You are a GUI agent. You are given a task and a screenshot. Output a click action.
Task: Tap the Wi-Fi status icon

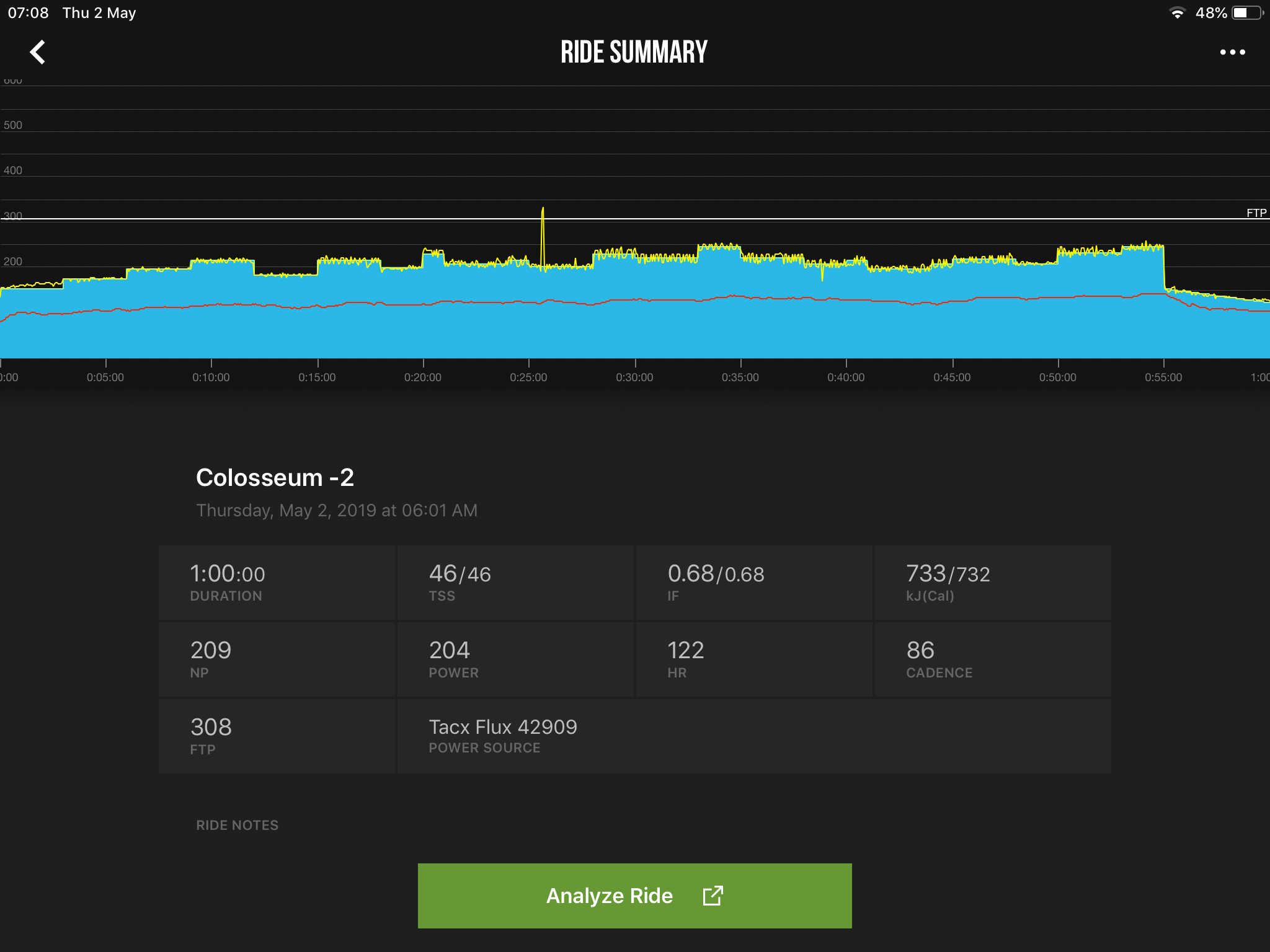click(x=1176, y=13)
